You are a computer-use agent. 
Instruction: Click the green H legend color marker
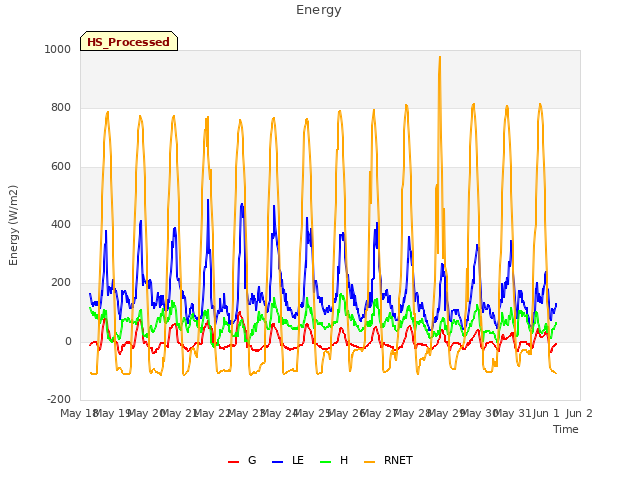325,462
